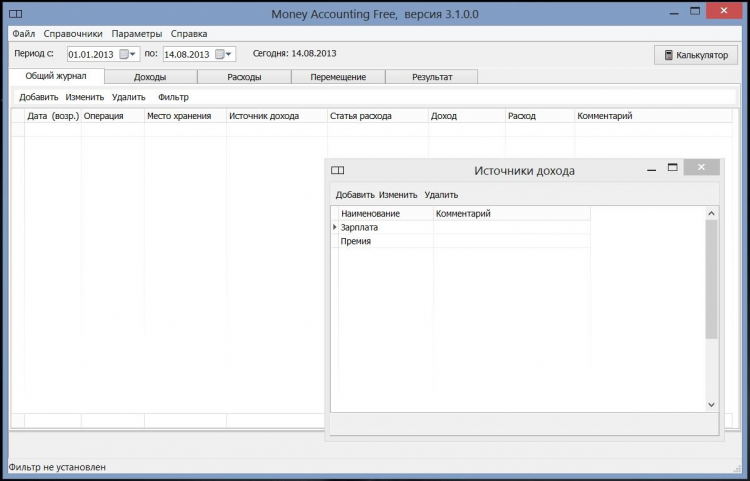Click the vertical scrollbar thumb in Источники дохода
The height and width of the screenshot is (481, 750).
tap(711, 279)
